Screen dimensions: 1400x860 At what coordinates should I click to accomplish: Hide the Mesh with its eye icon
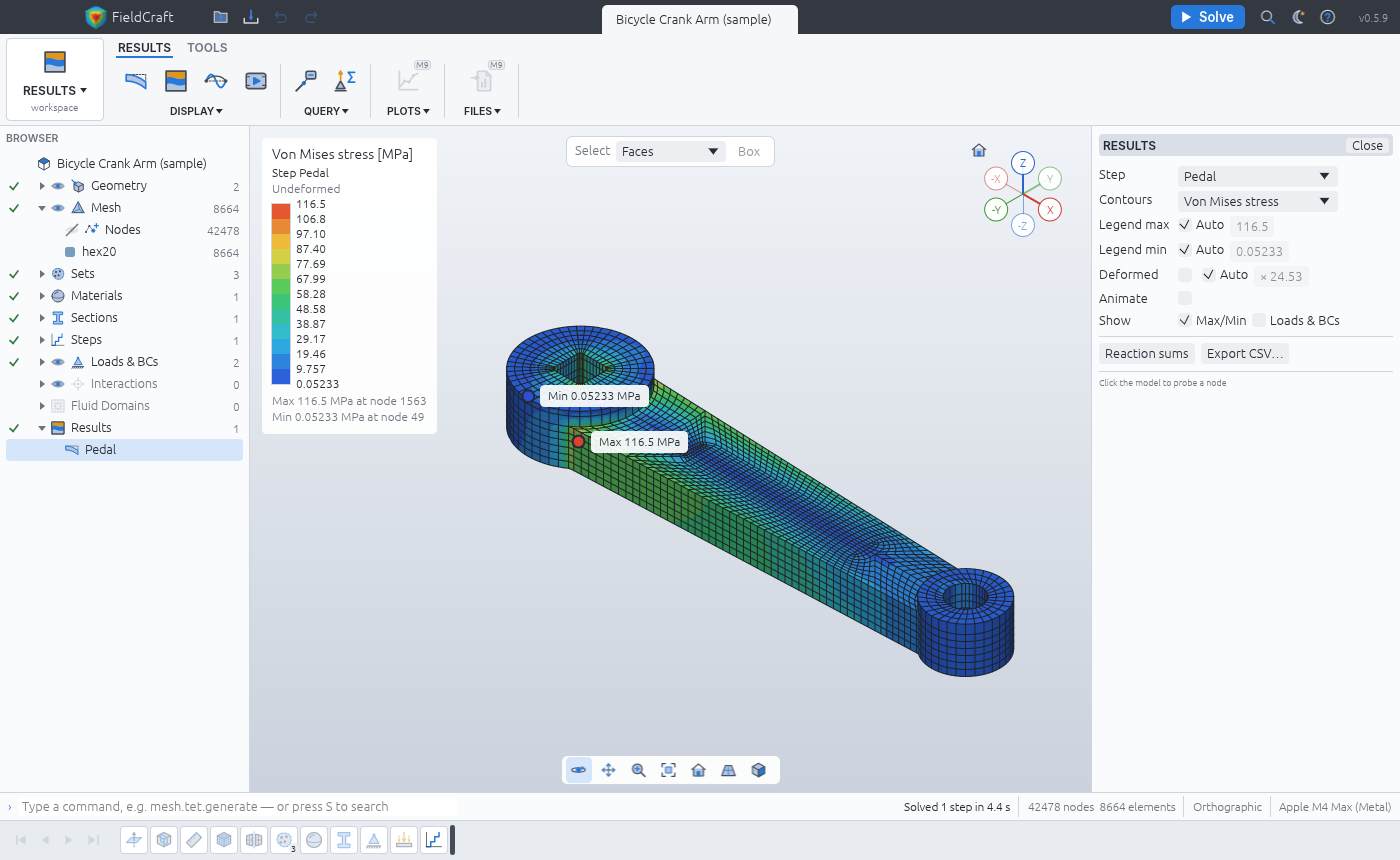(58, 208)
